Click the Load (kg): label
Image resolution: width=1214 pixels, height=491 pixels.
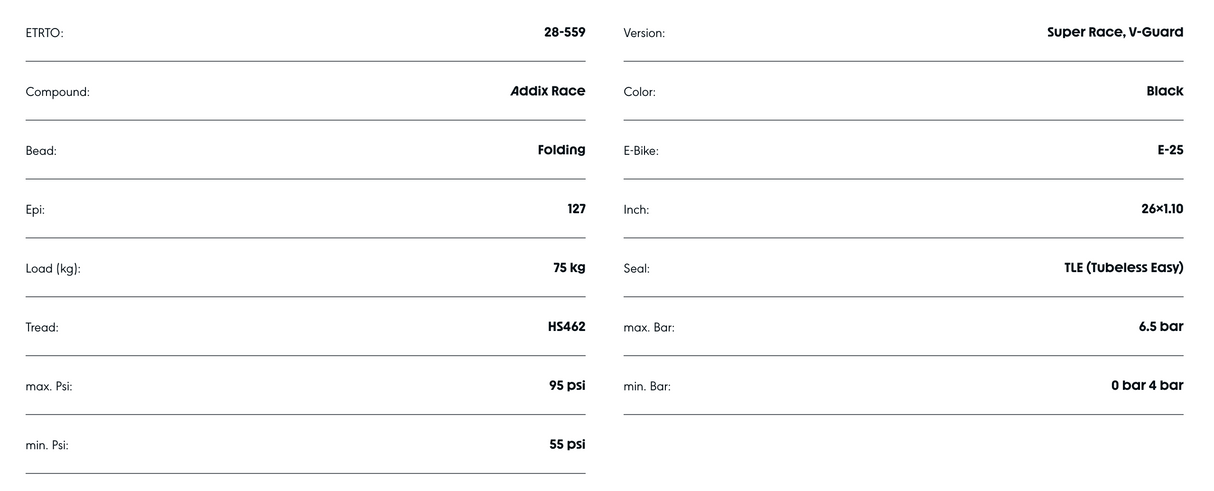[53, 269]
